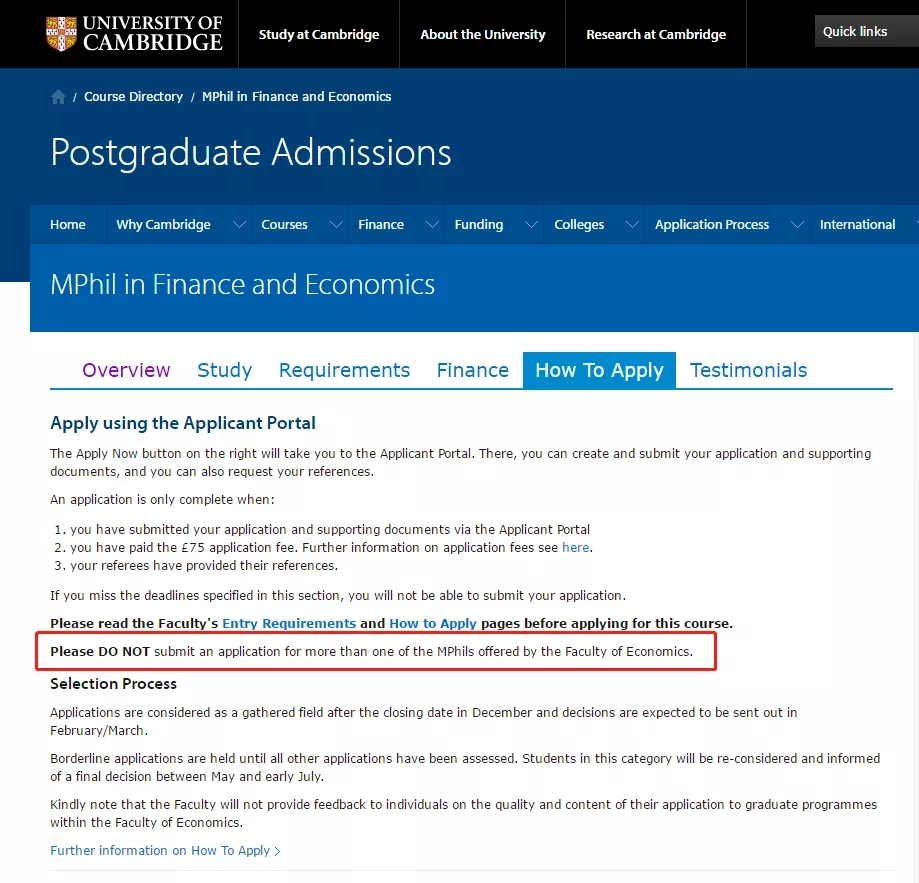This screenshot has width=919, height=883.
Task: Switch to the Requirements tab
Action: tap(344, 370)
